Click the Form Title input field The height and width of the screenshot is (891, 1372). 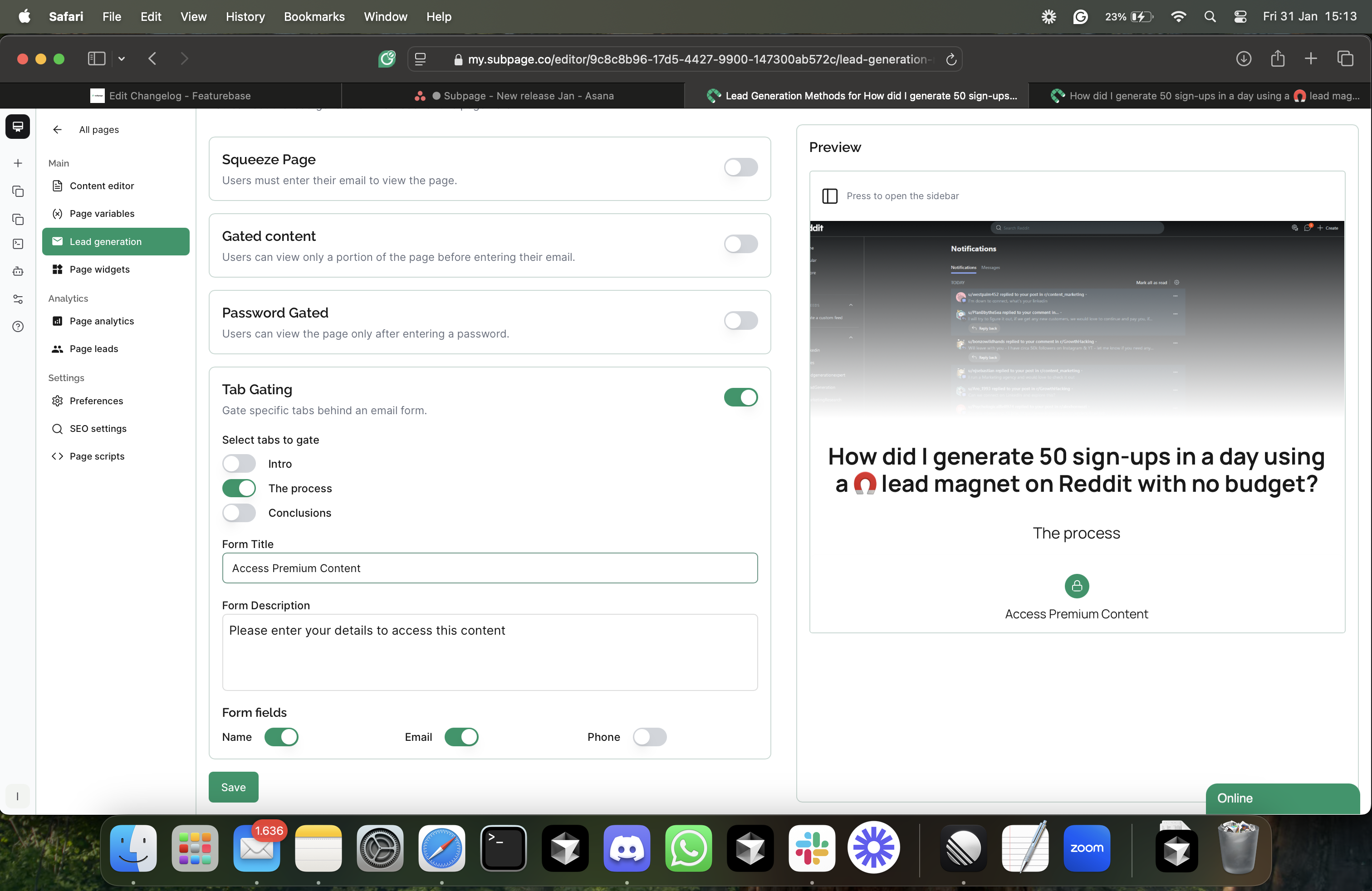tap(490, 568)
